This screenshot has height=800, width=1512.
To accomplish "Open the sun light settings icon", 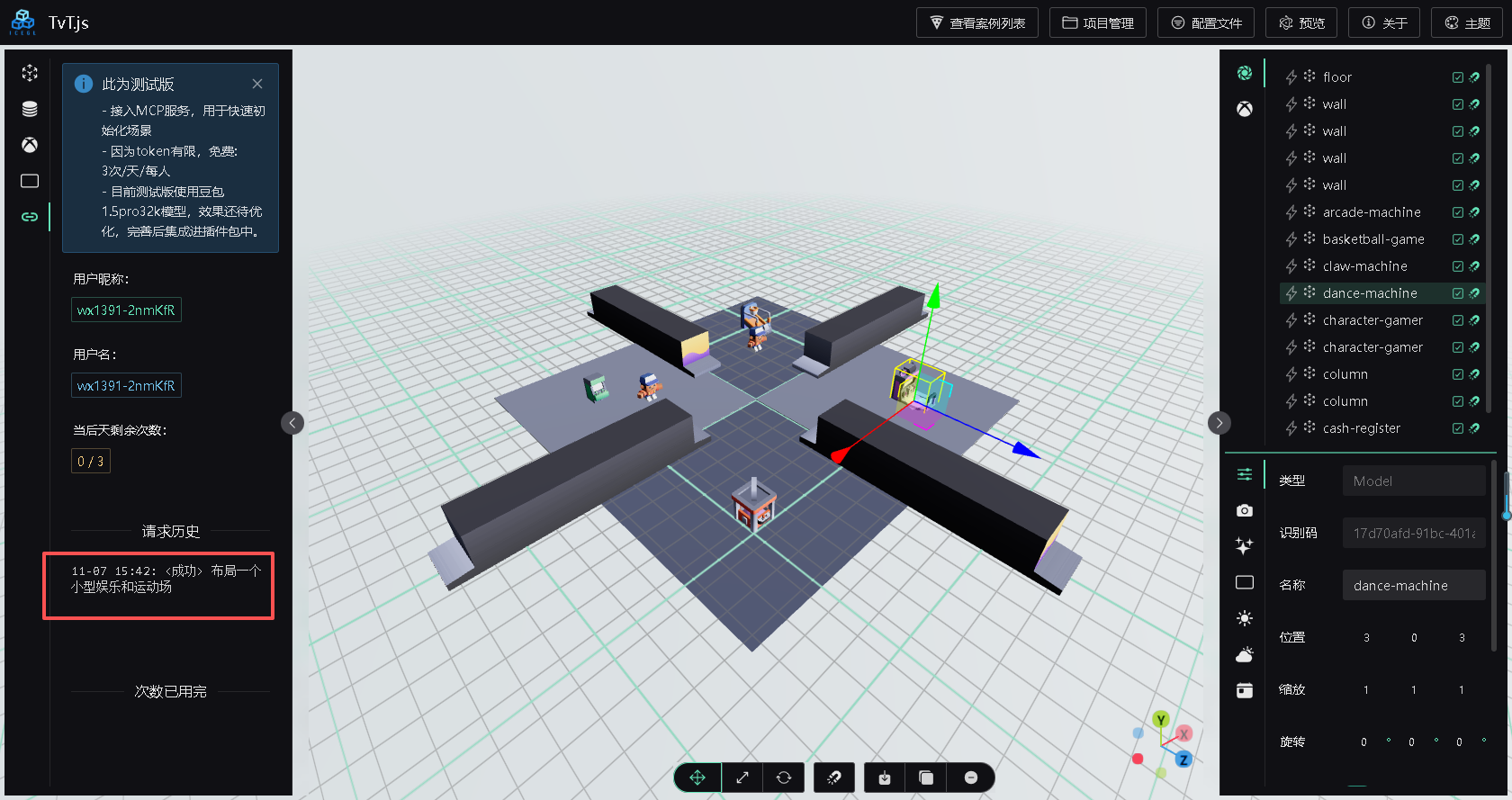I will tap(1245, 618).
